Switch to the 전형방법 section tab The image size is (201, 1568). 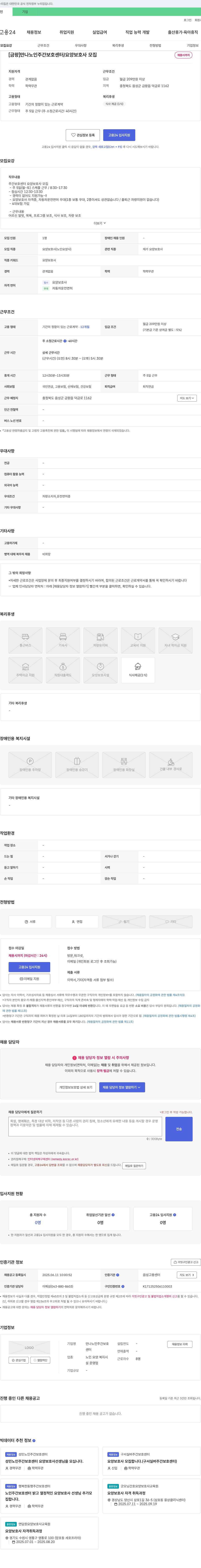click(155, 46)
